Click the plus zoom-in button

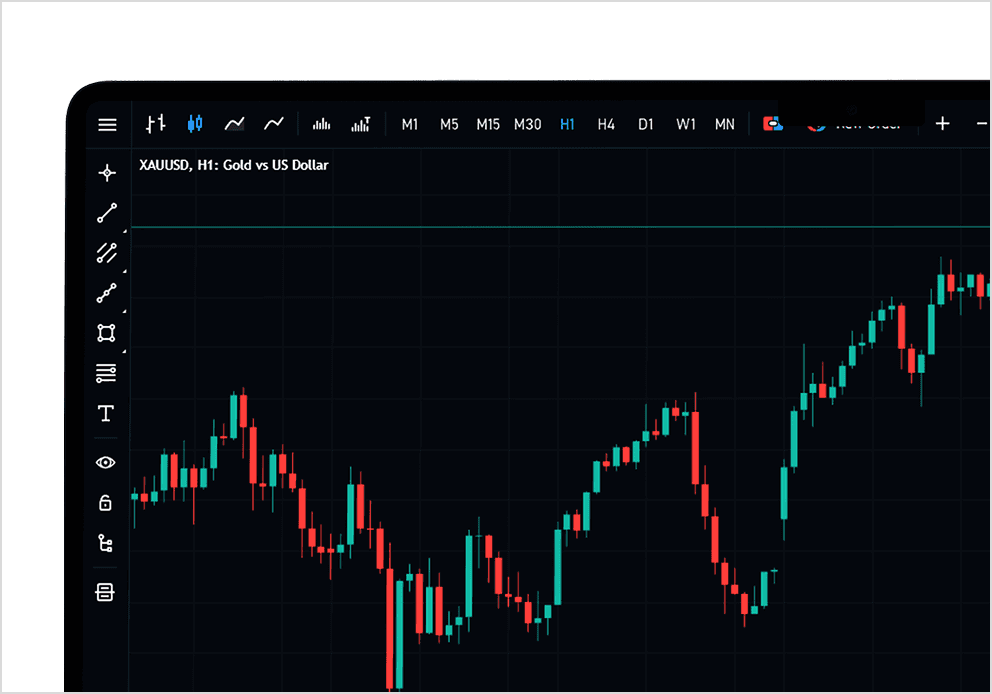point(943,123)
